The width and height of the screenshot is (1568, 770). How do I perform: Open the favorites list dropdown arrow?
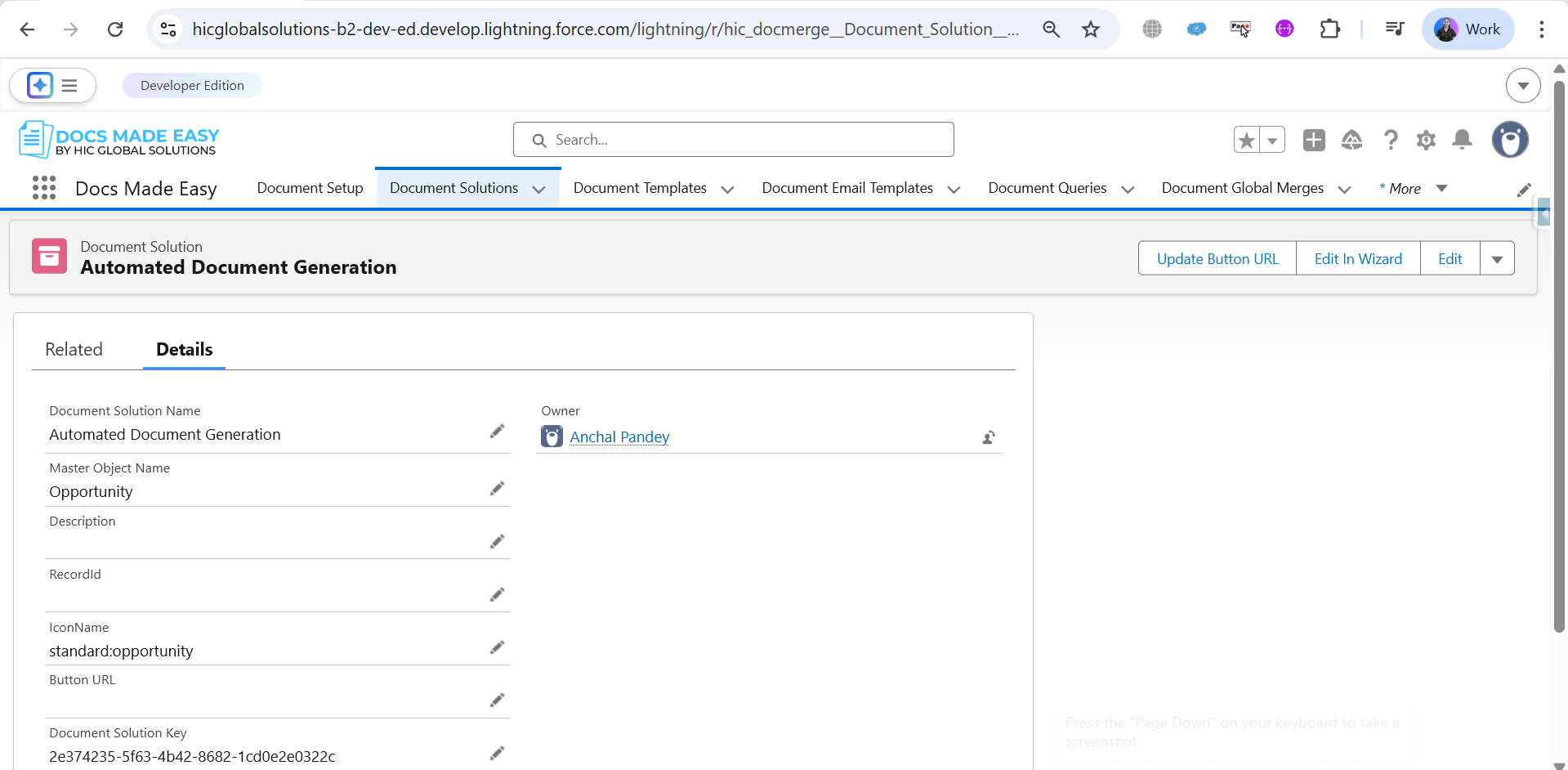[x=1272, y=140]
